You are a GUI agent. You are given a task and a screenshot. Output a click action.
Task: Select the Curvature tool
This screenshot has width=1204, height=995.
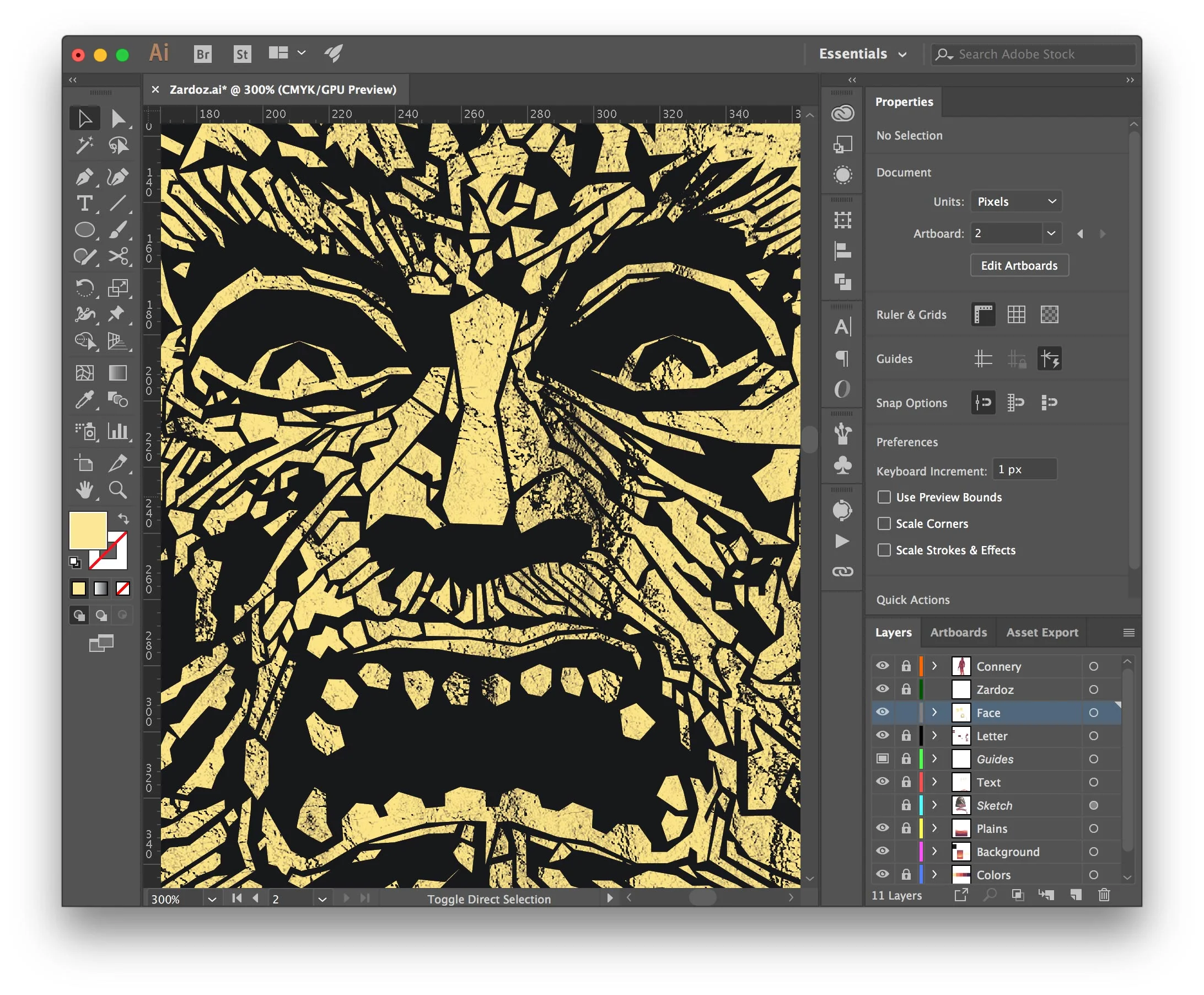pos(118,176)
